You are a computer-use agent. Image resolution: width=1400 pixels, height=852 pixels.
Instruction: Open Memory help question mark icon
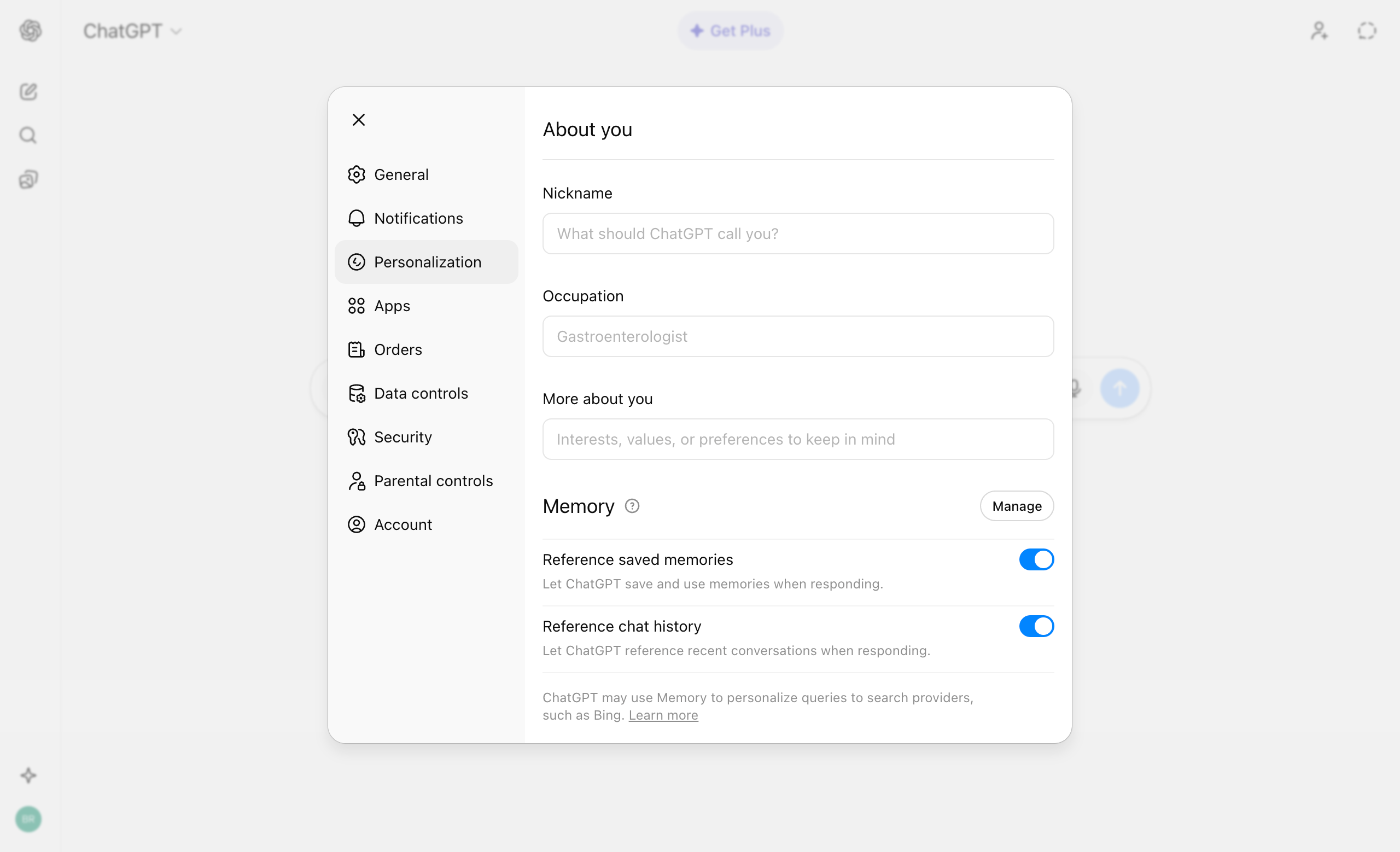click(632, 505)
